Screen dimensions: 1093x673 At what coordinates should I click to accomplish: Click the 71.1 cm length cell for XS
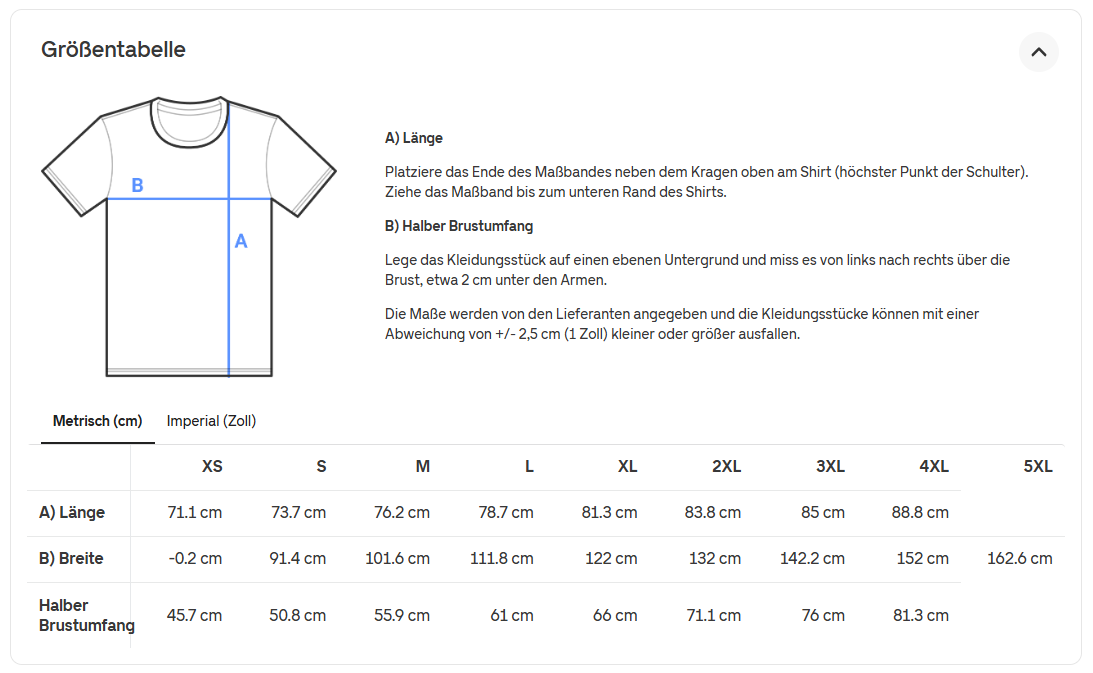[x=195, y=513]
